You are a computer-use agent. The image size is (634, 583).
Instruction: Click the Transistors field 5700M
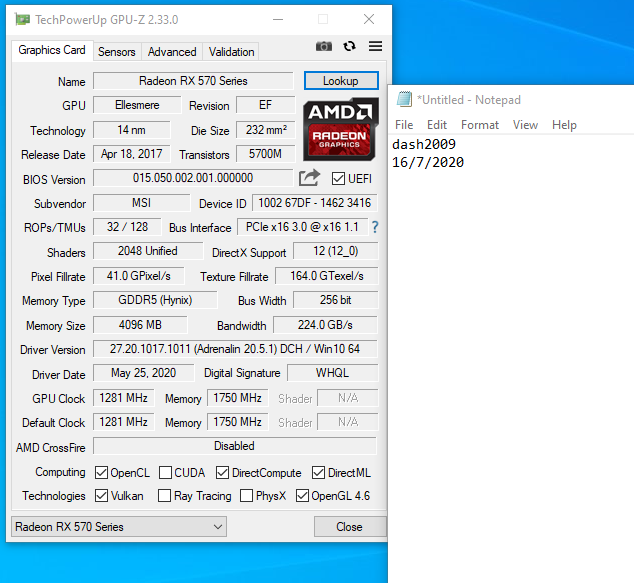pos(266,154)
